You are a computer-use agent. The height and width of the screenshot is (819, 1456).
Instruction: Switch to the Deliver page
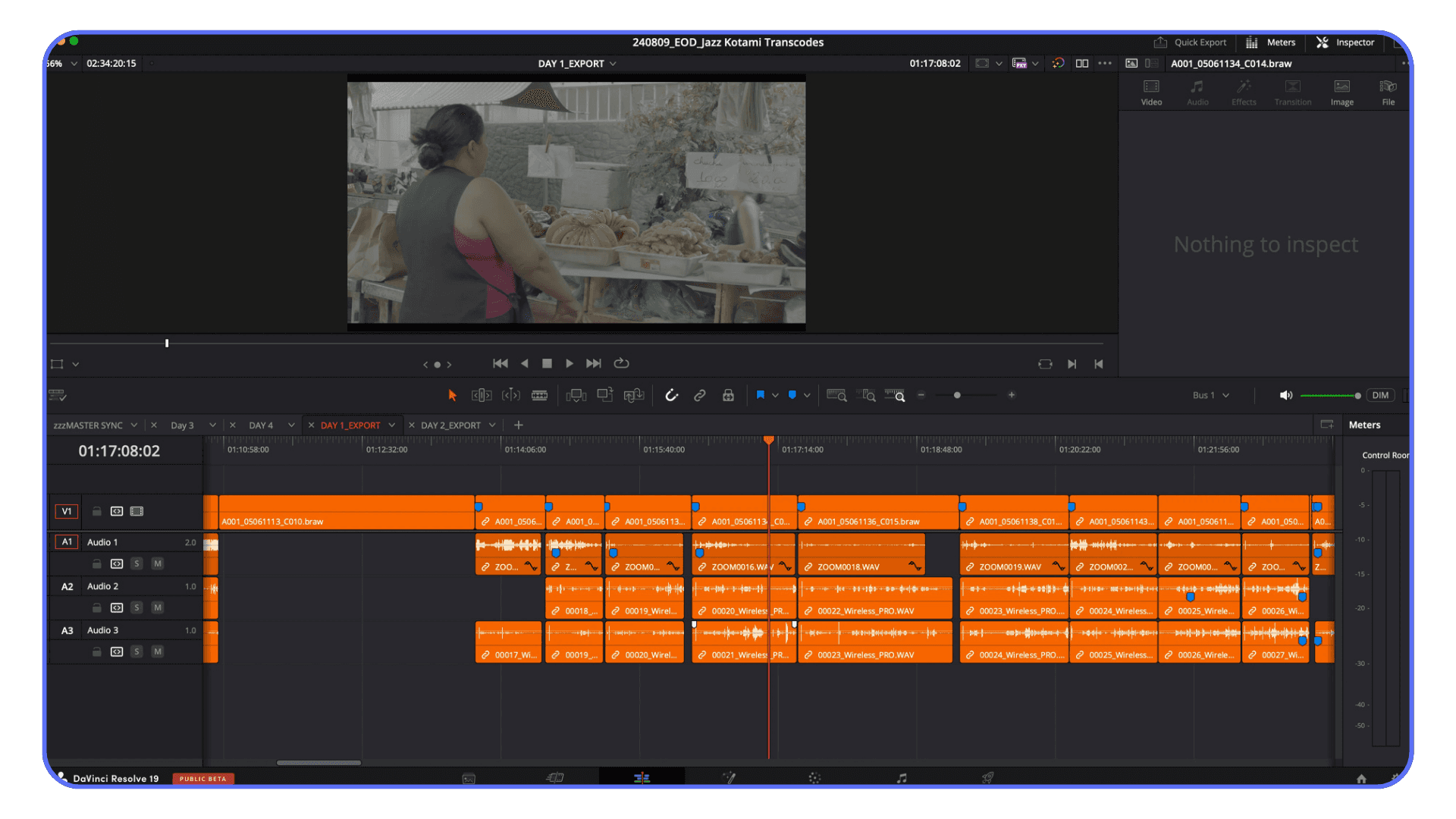tap(987, 777)
